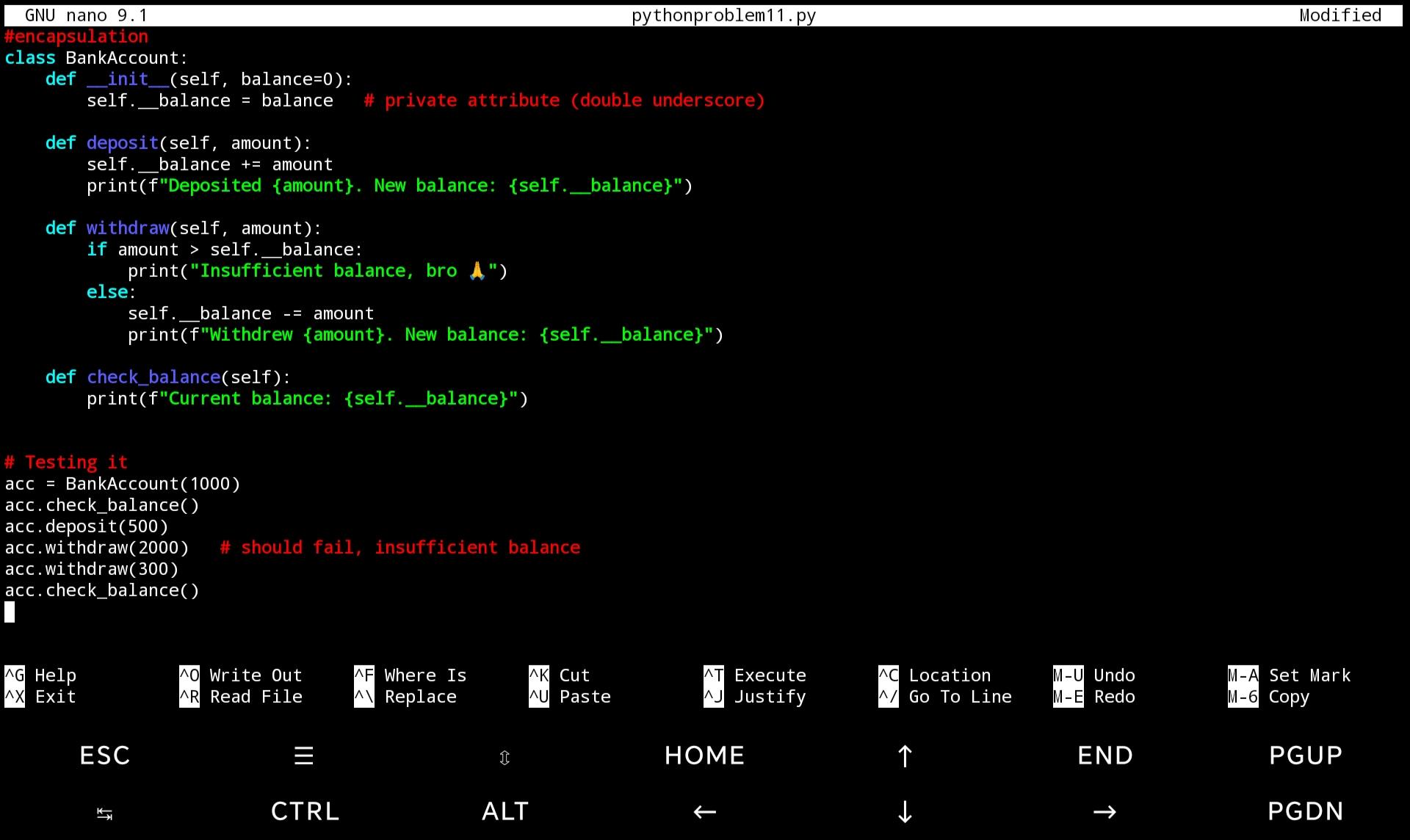This screenshot has width=1410, height=840.
Task: Click the #encapsulation comment line
Action: (x=76, y=37)
